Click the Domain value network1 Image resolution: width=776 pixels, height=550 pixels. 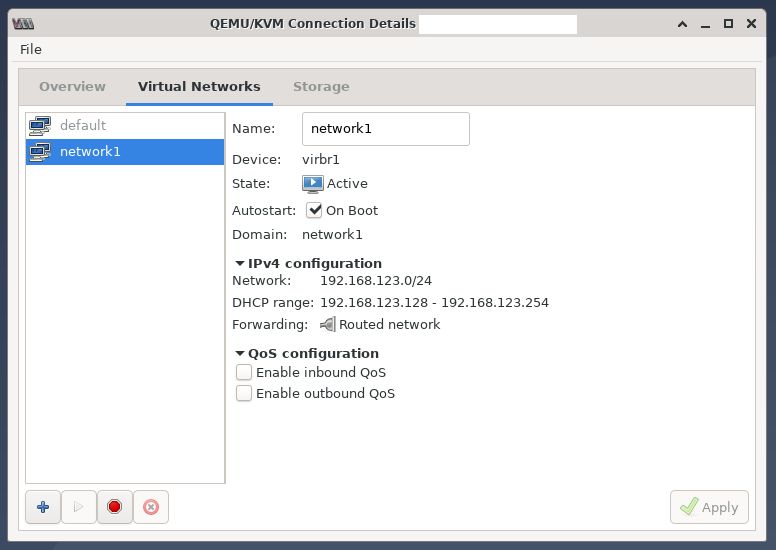tap(332, 235)
